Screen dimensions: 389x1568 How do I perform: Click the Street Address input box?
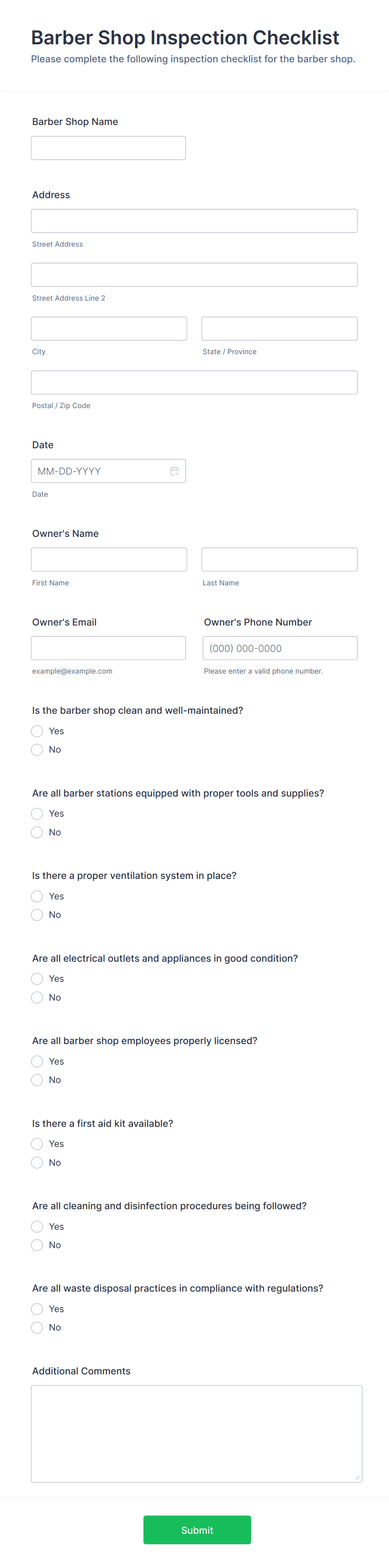194,220
